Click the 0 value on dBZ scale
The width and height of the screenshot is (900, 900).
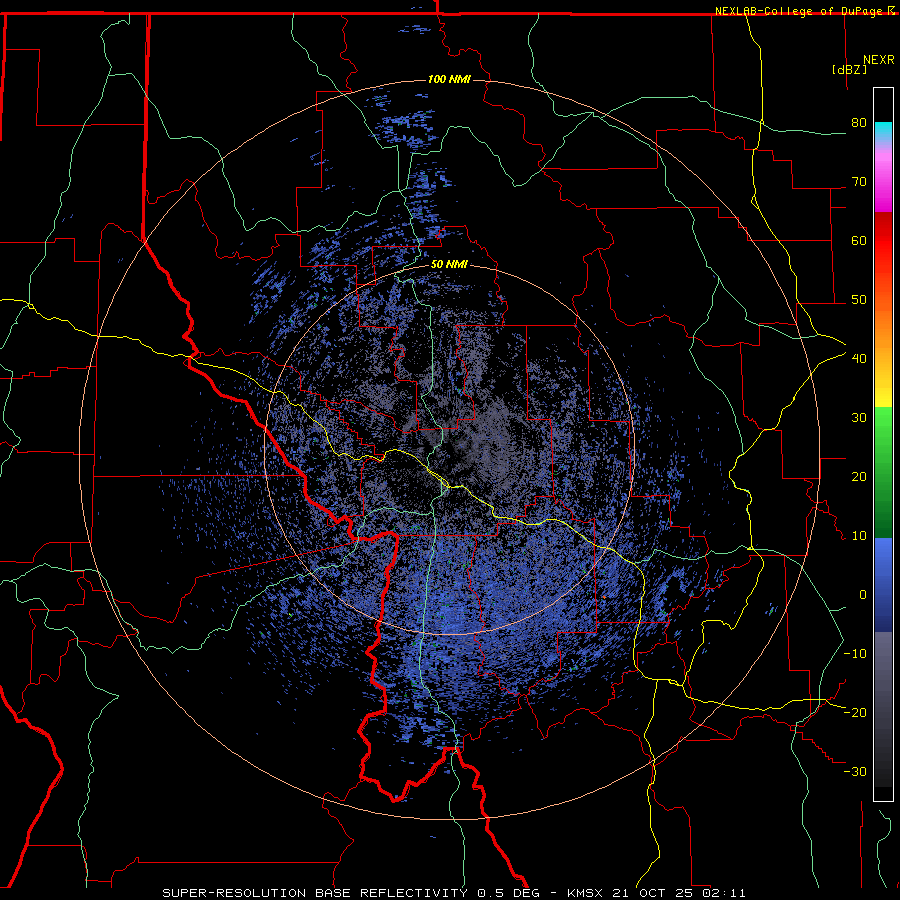tap(863, 595)
